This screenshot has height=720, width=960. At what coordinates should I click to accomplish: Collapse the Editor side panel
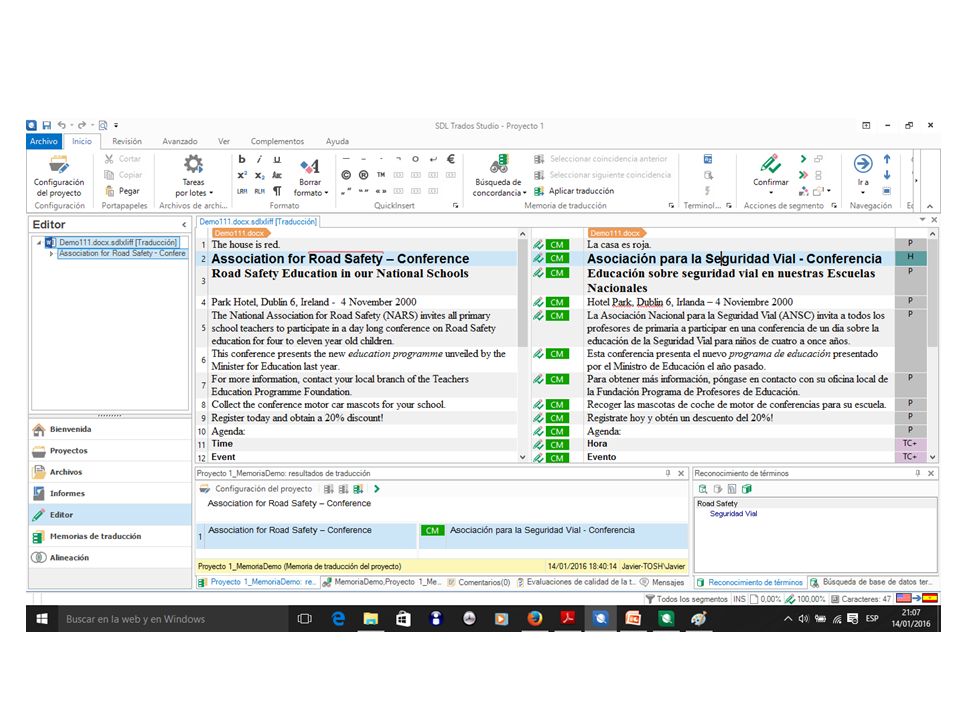click(184, 225)
